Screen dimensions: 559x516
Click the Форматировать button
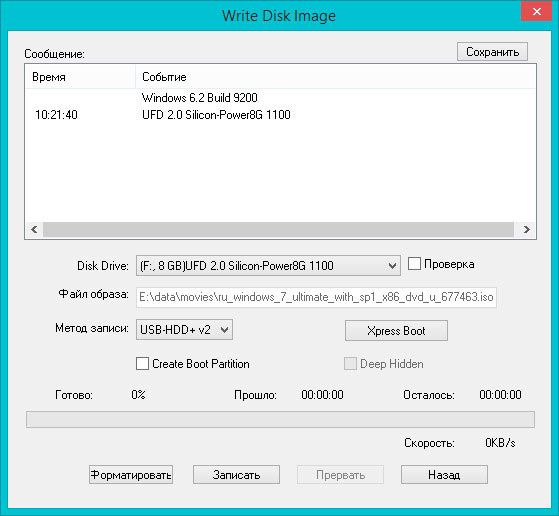tap(131, 475)
